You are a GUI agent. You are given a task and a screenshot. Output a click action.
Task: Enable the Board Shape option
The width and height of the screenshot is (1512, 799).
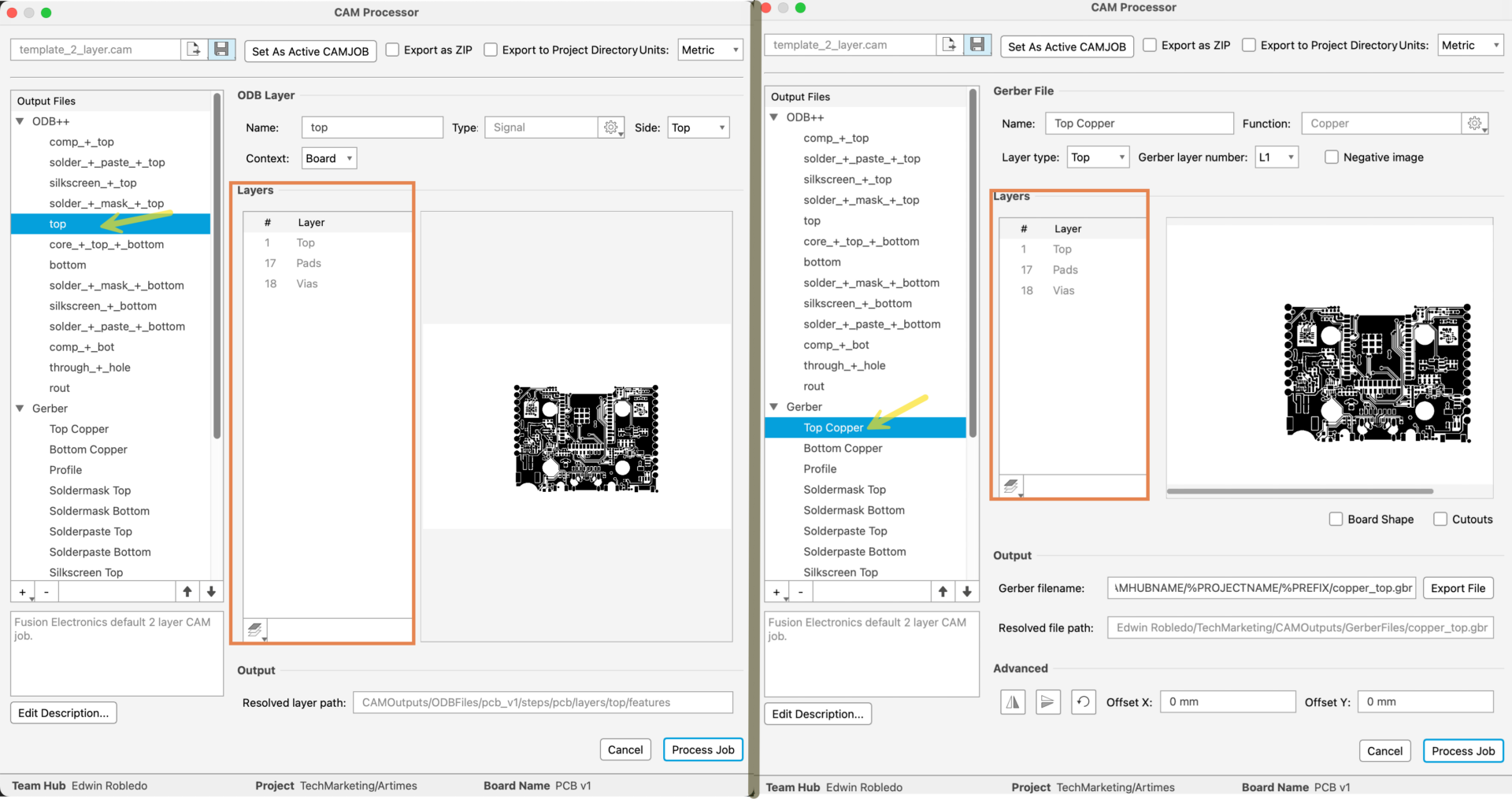pos(1336,519)
